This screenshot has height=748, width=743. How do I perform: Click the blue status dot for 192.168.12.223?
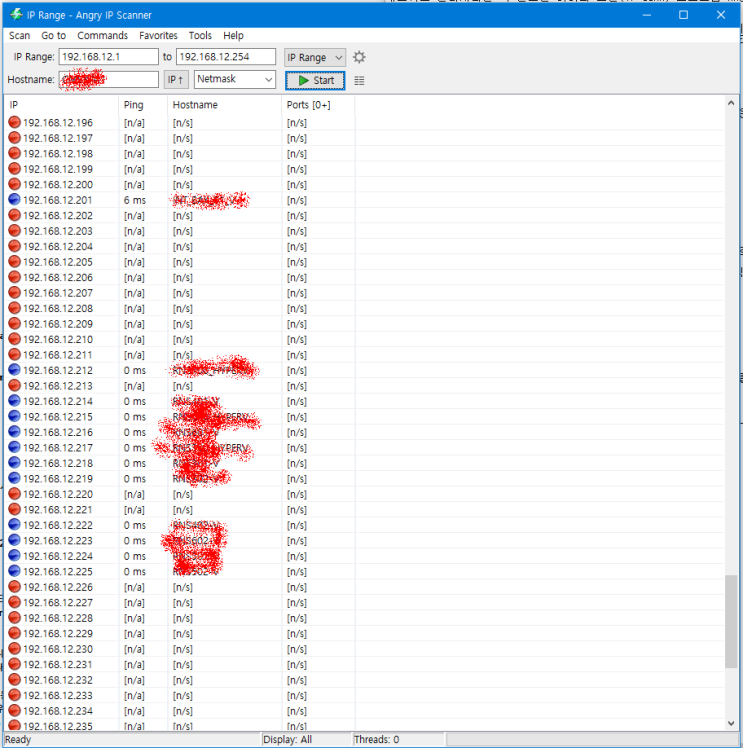click(x=14, y=540)
